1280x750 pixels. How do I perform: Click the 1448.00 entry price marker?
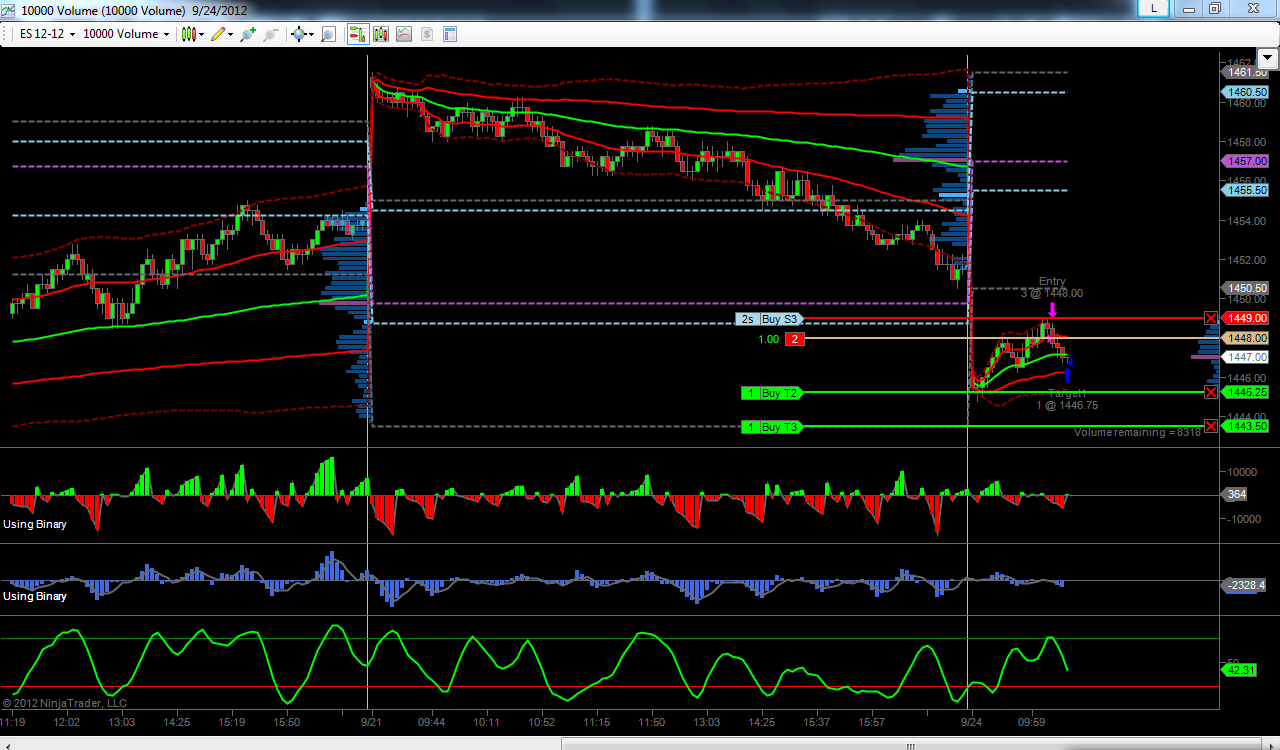1244,338
